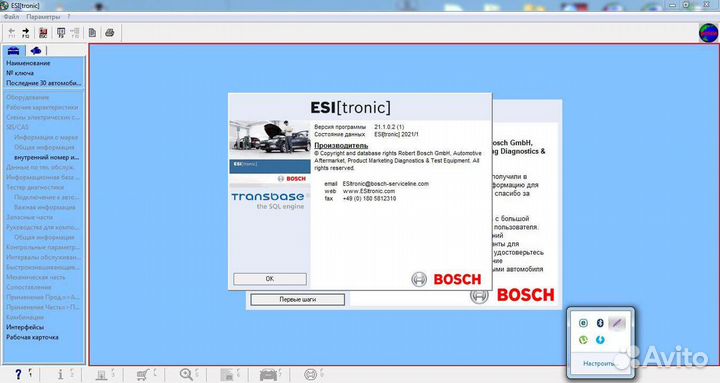Screen dimensions: 720x383
Task: Select внутренний номер и... entry
Action: point(46,157)
